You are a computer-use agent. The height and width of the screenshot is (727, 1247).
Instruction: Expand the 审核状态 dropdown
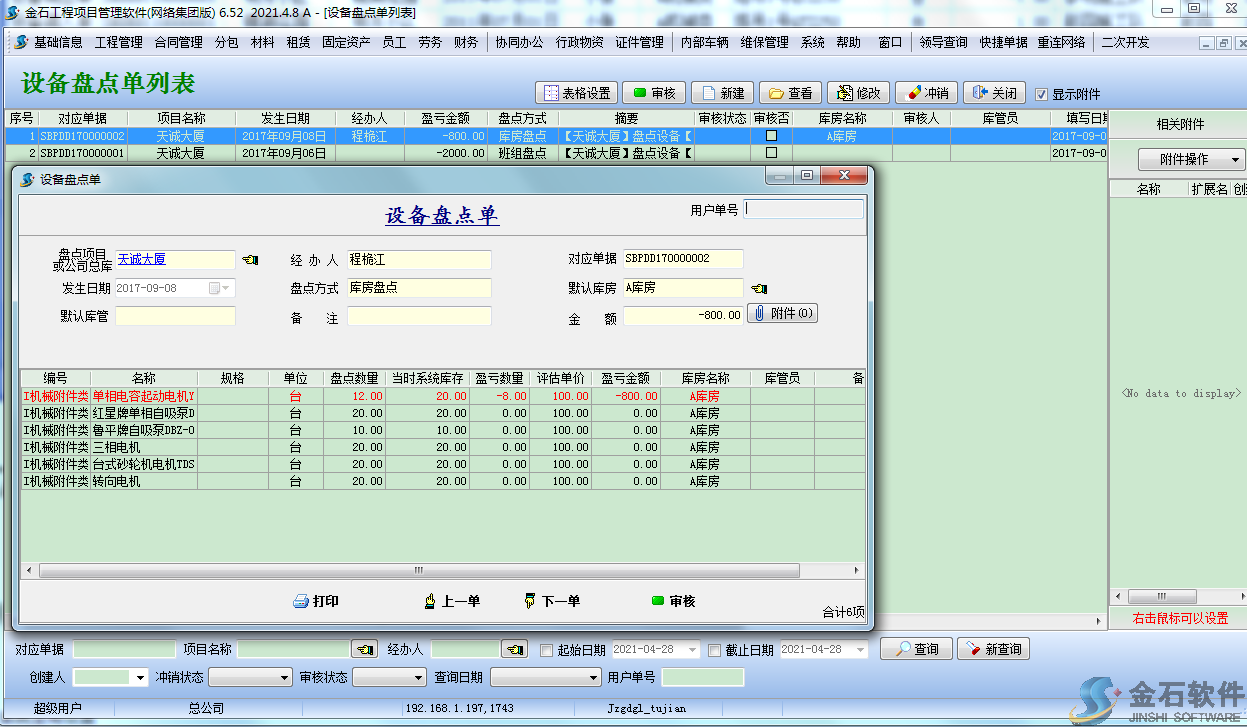pyautogui.click(x=415, y=676)
